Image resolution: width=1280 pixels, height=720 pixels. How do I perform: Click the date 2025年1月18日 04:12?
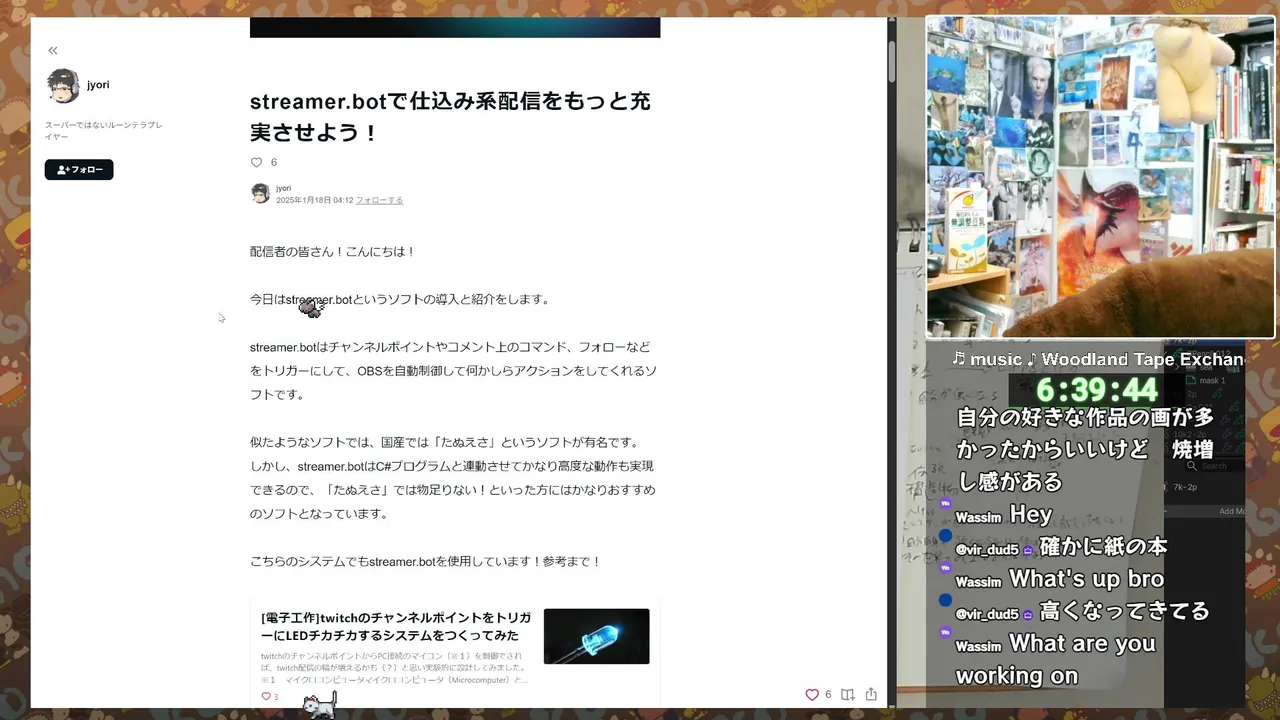click(314, 200)
